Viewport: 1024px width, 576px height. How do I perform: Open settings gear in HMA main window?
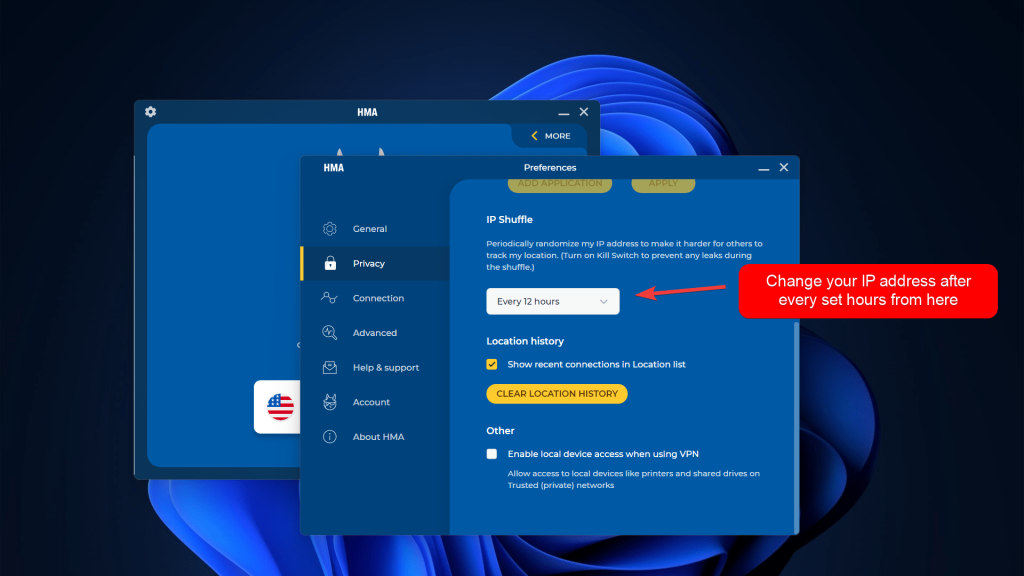[x=150, y=112]
